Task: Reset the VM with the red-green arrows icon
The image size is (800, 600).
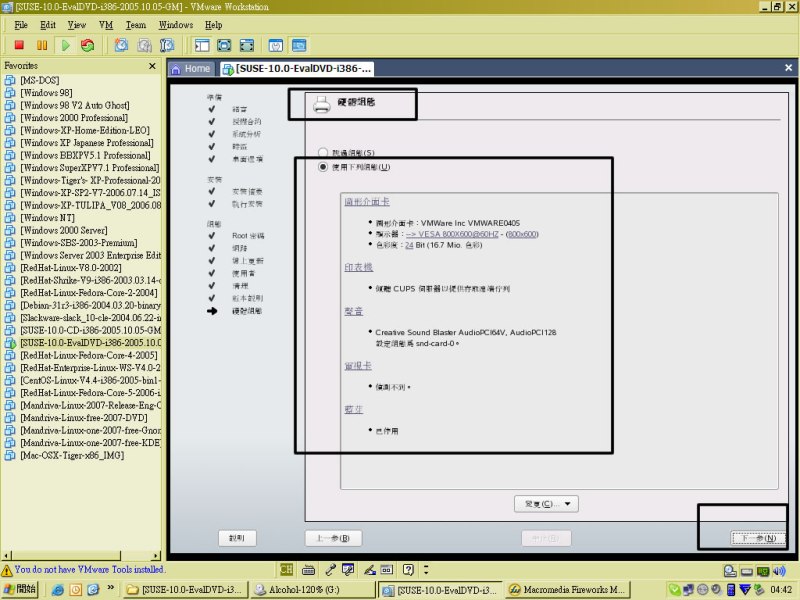Action: tap(88, 45)
